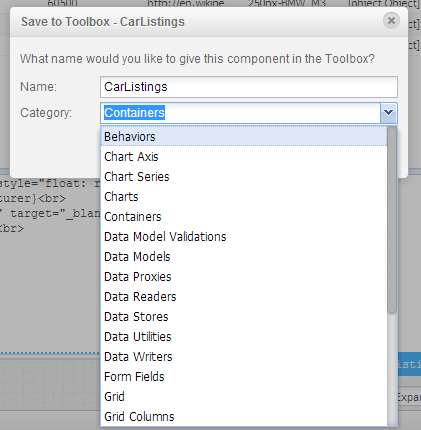
Task: Select the Charts option
Action: (244, 197)
